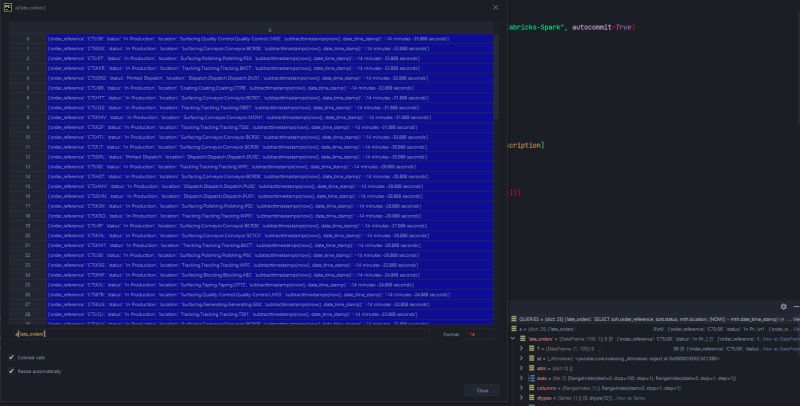Click the dtypes variable icon
Image resolution: width=800 pixels, height=406 pixels.
(x=532, y=398)
